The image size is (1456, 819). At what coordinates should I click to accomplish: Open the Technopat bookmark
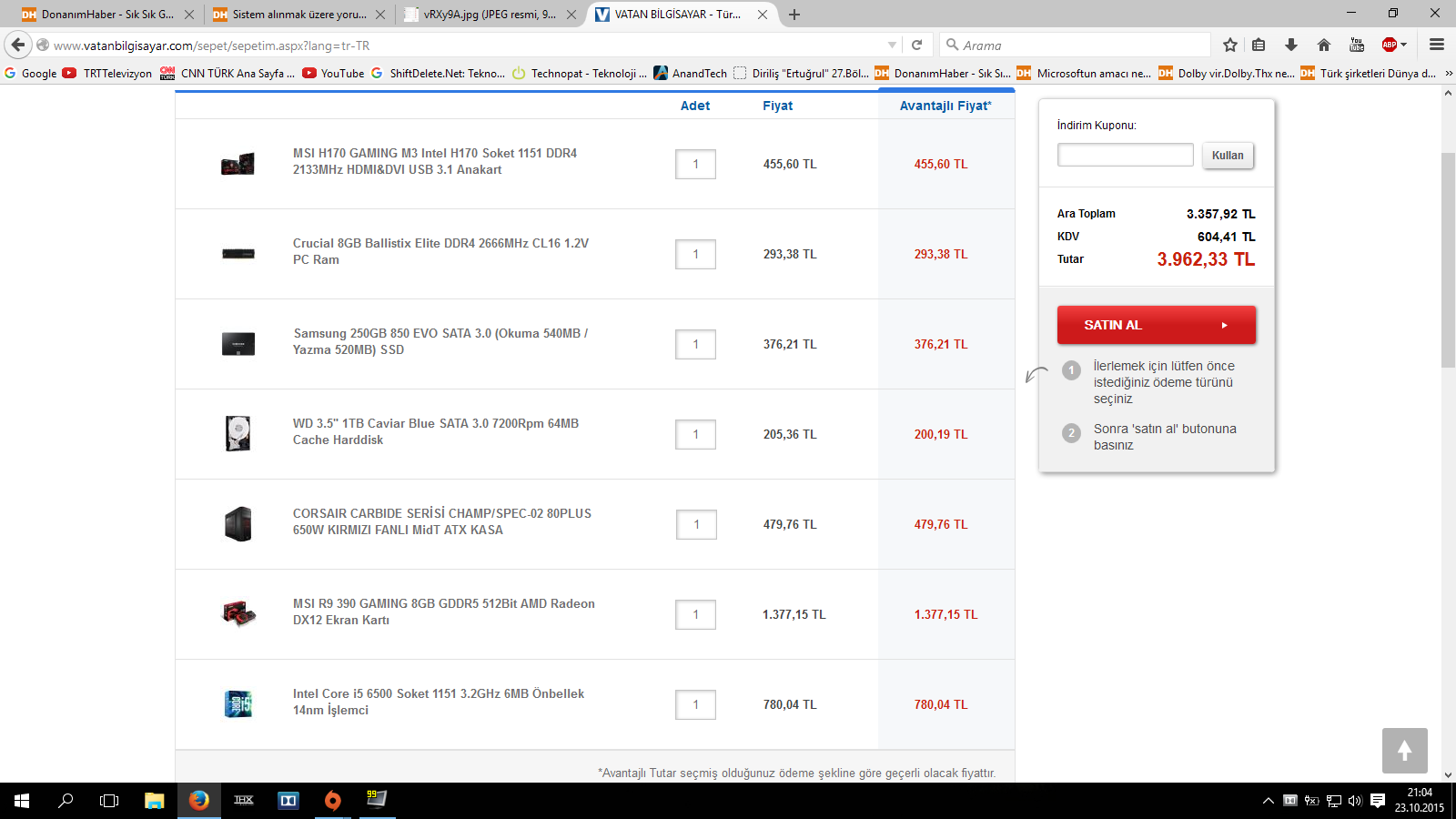click(579, 74)
